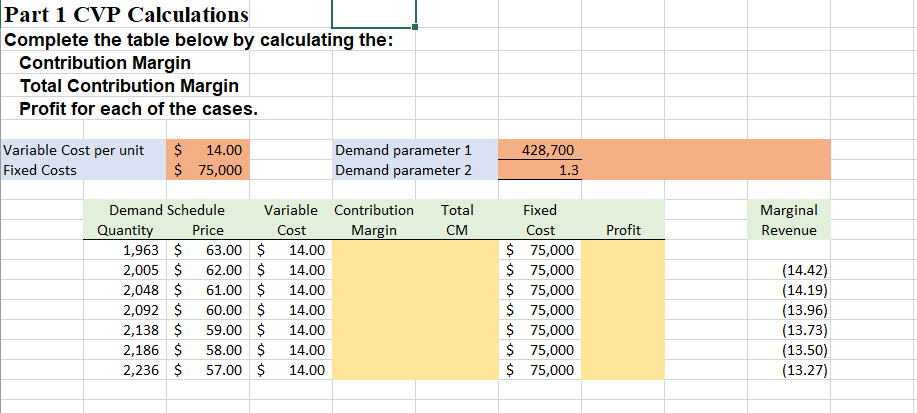This screenshot has width=917, height=413.
Task: Select marginal revenue cell (13.73)
Action: 789,330
